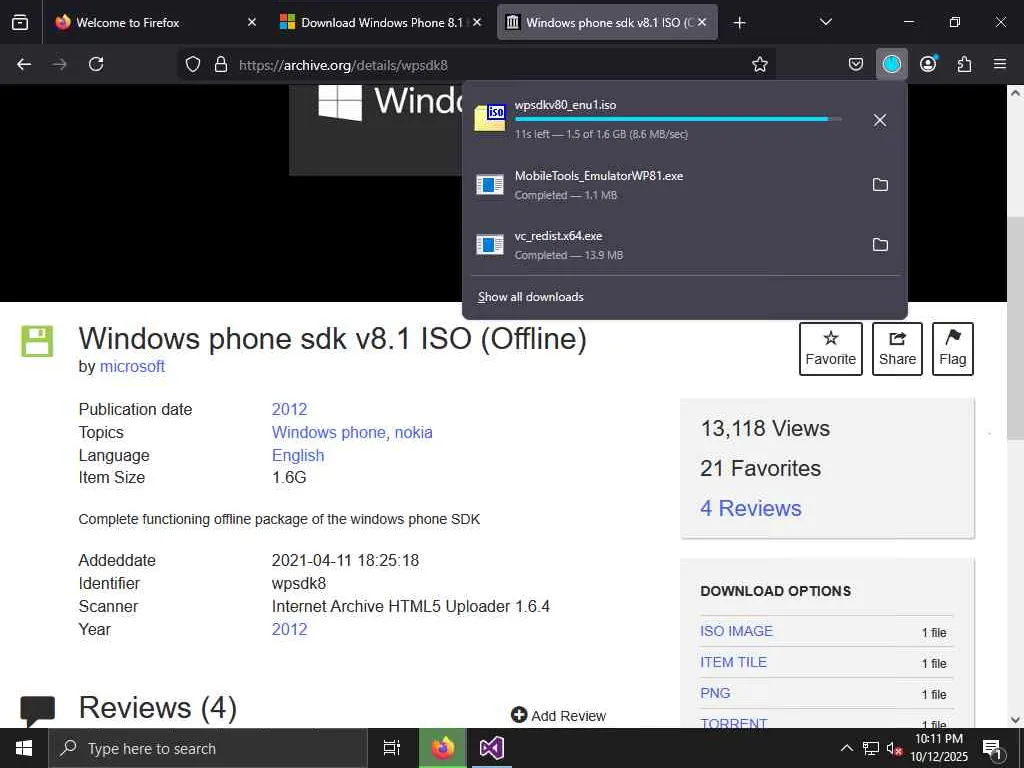
Task: Open Windows Start menu
Action: (x=24, y=748)
